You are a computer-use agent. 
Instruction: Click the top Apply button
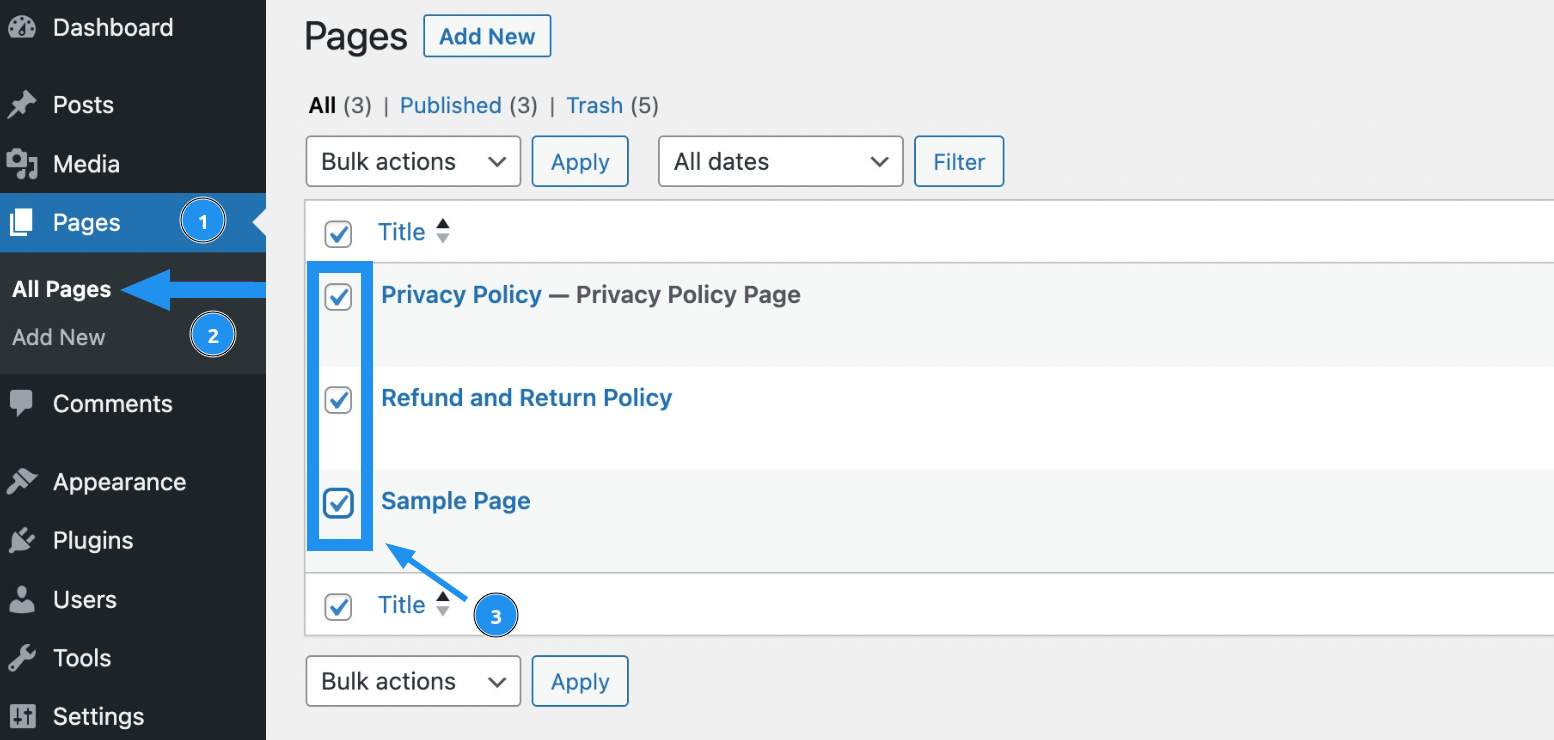(x=580, y=162)
